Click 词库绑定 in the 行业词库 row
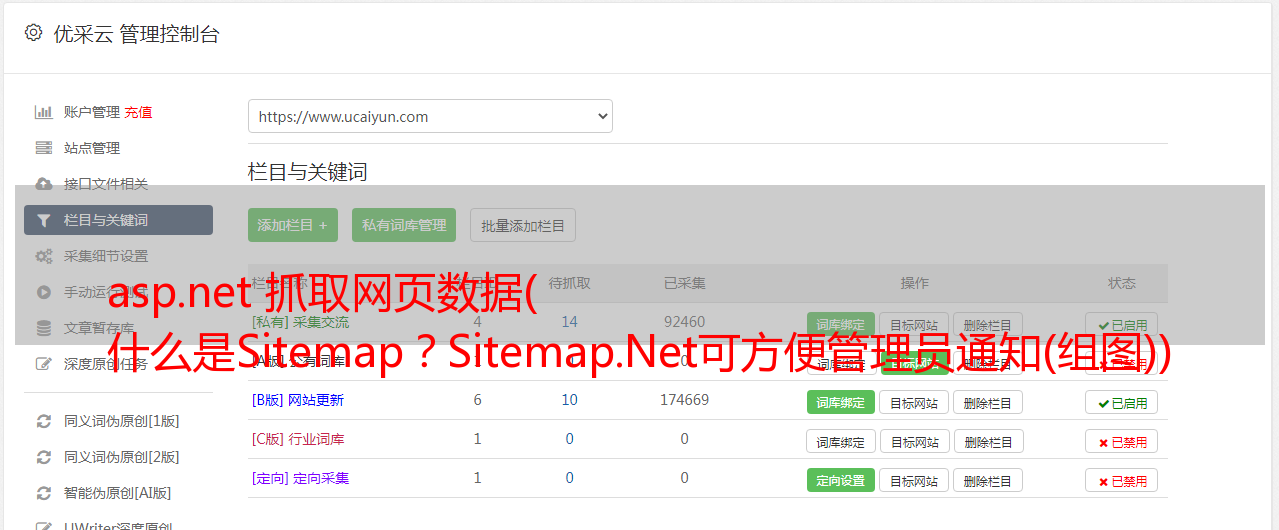 pyautogui.click(x=841, y=441)
